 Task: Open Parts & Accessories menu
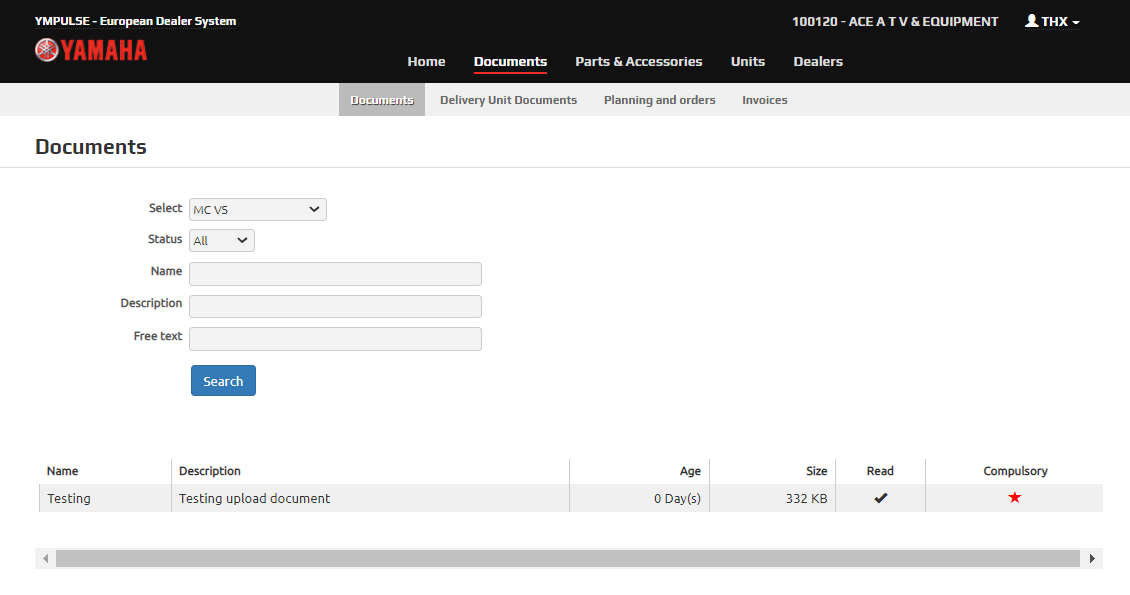(639, 62)
